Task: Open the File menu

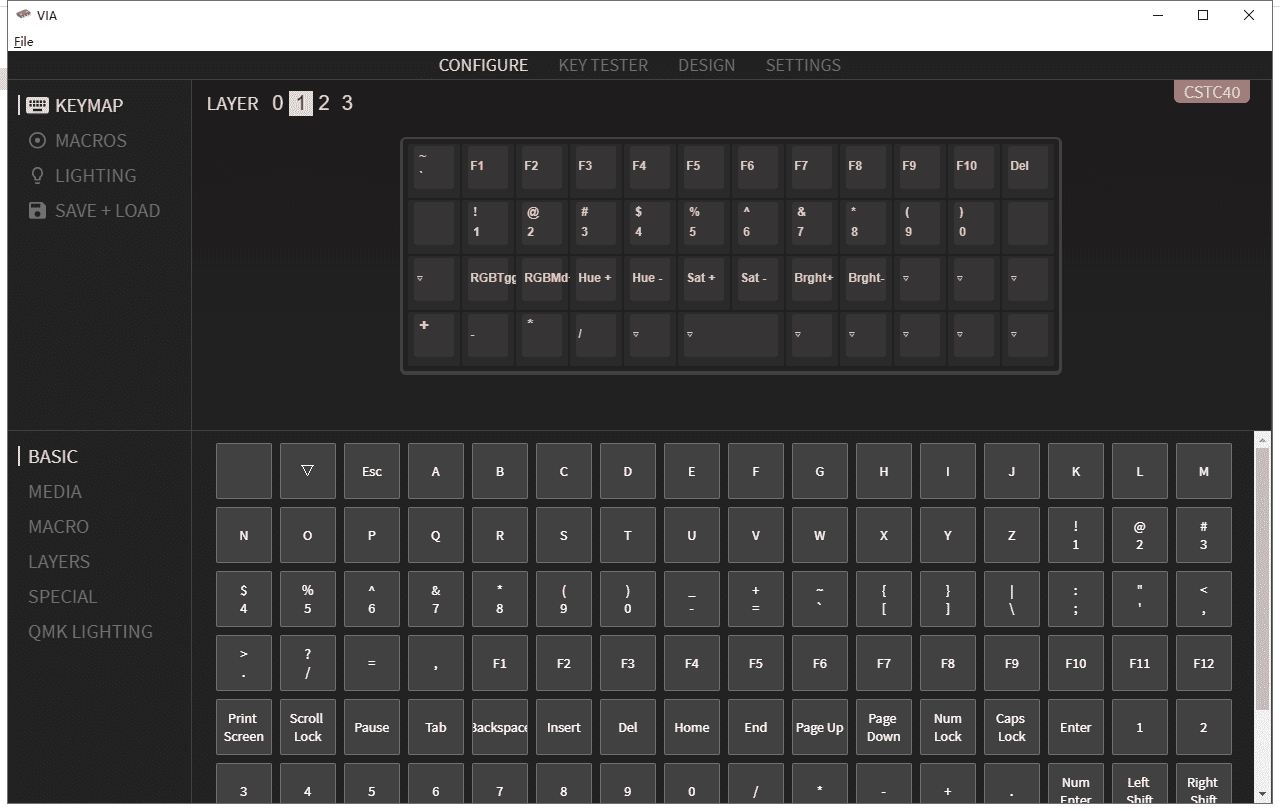Action: [23, 42]
